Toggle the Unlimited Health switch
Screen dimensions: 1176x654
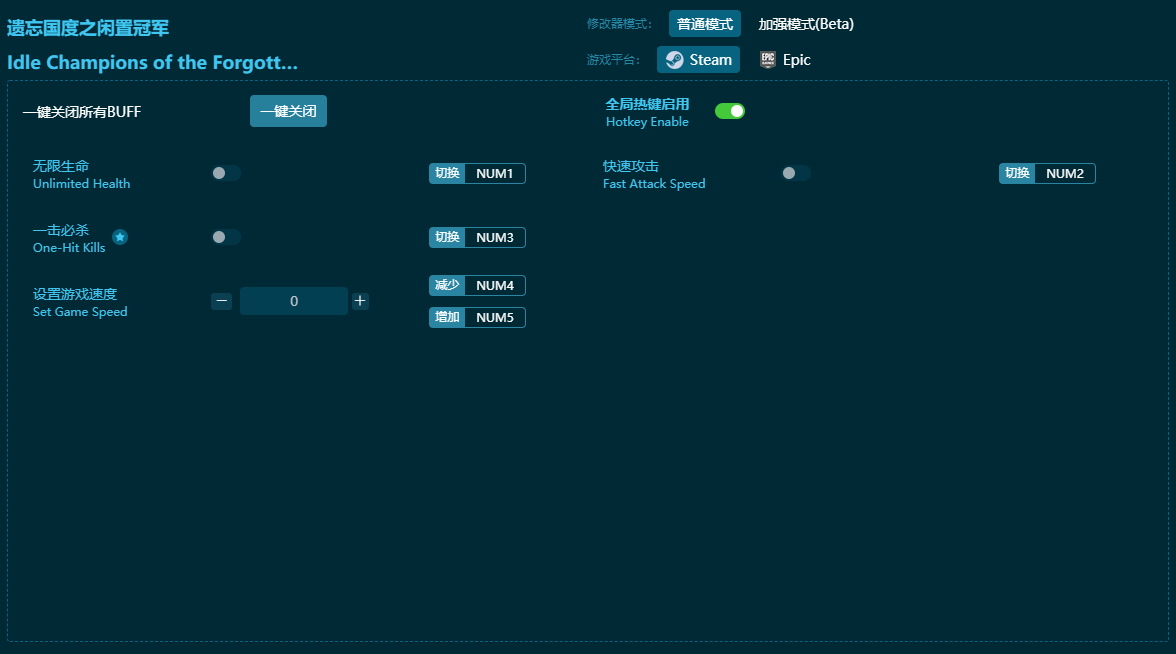[x=226, y=173]
